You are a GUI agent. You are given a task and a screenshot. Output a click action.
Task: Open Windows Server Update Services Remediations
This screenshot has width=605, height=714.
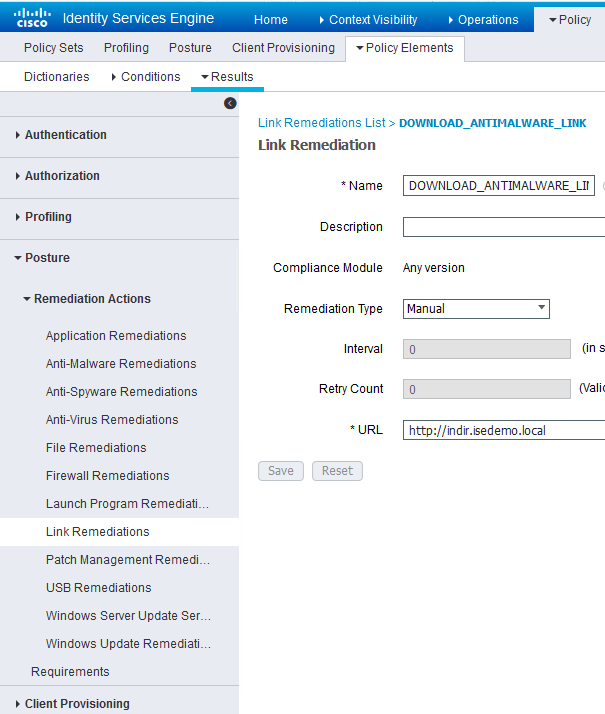(128, 616)
